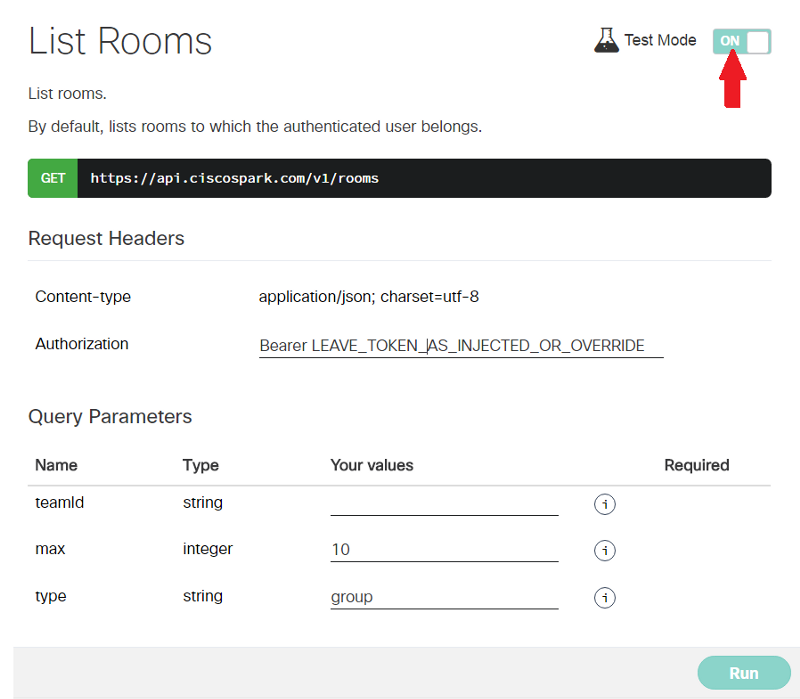
Task: Focus the Authorization bearer token field
Action: [461, 346]
